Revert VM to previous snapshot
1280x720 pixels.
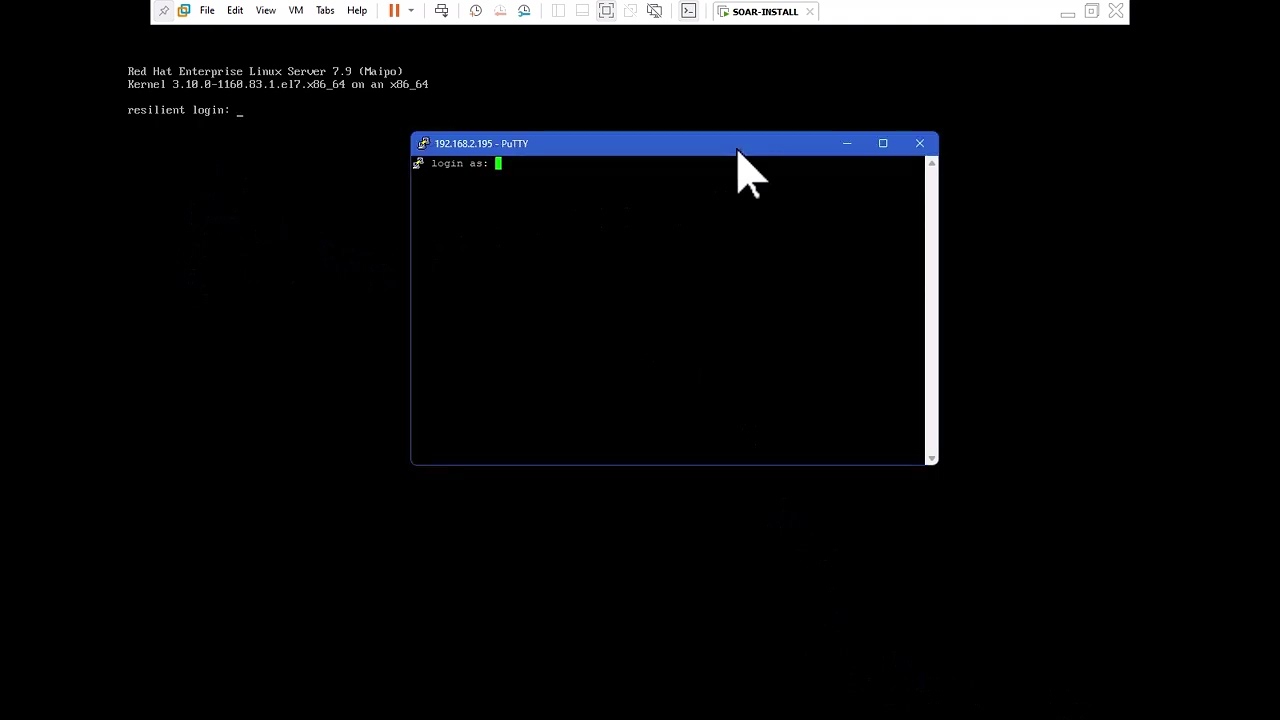pyautogui.click(x=500, y=11)
